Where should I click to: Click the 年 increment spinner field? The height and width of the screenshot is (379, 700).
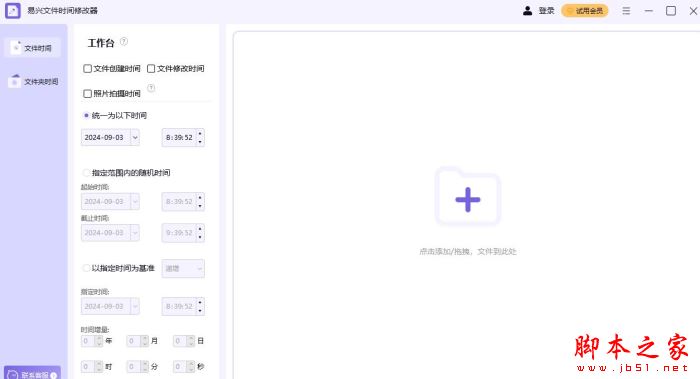(x=92, y=341)
